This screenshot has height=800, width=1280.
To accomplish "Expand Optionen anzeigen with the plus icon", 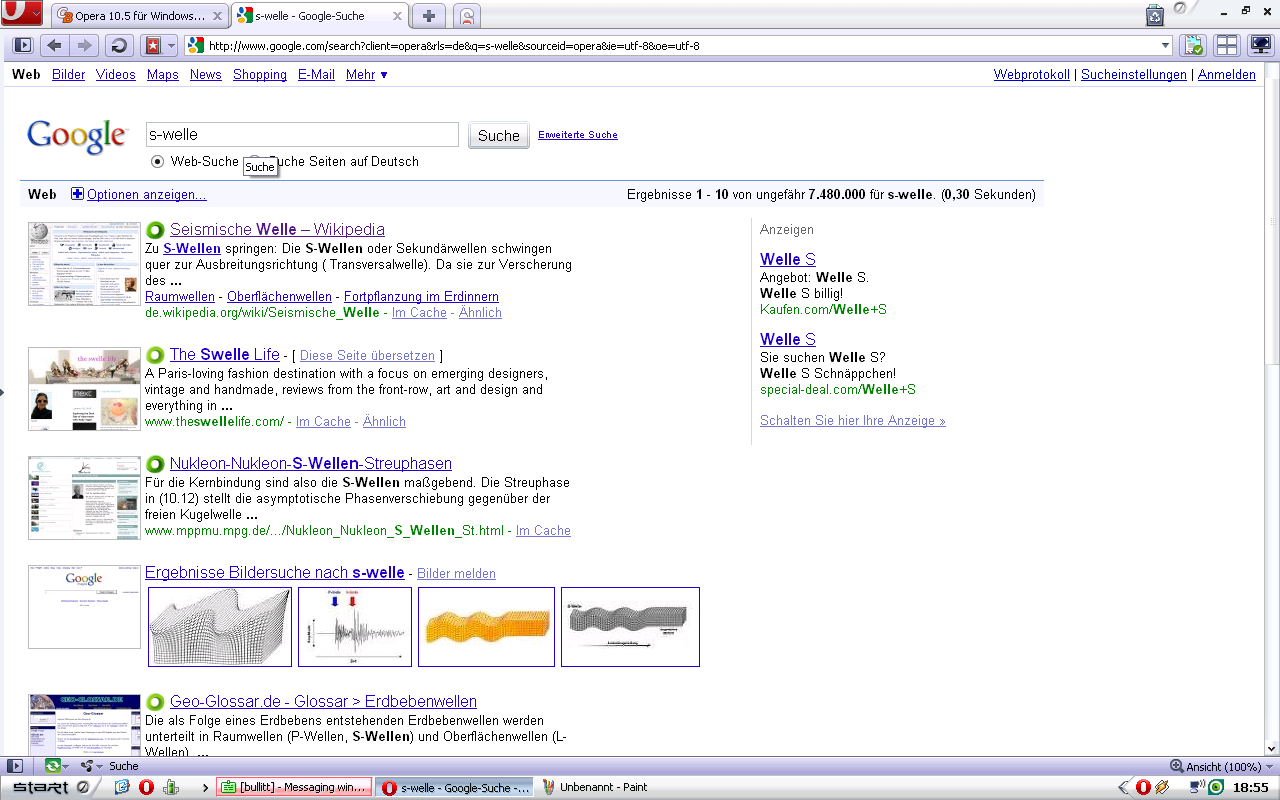I will [x=77, y=194].
